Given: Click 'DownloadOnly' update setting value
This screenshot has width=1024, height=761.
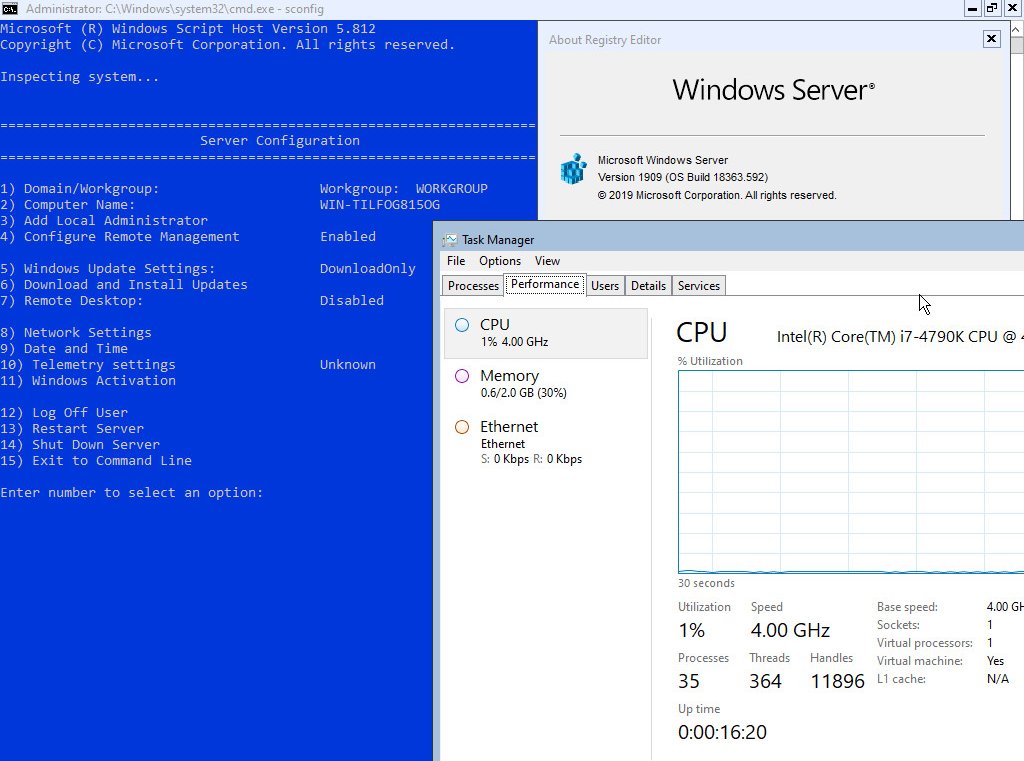Looking at the screenshot, I should (x=368, y=268).
